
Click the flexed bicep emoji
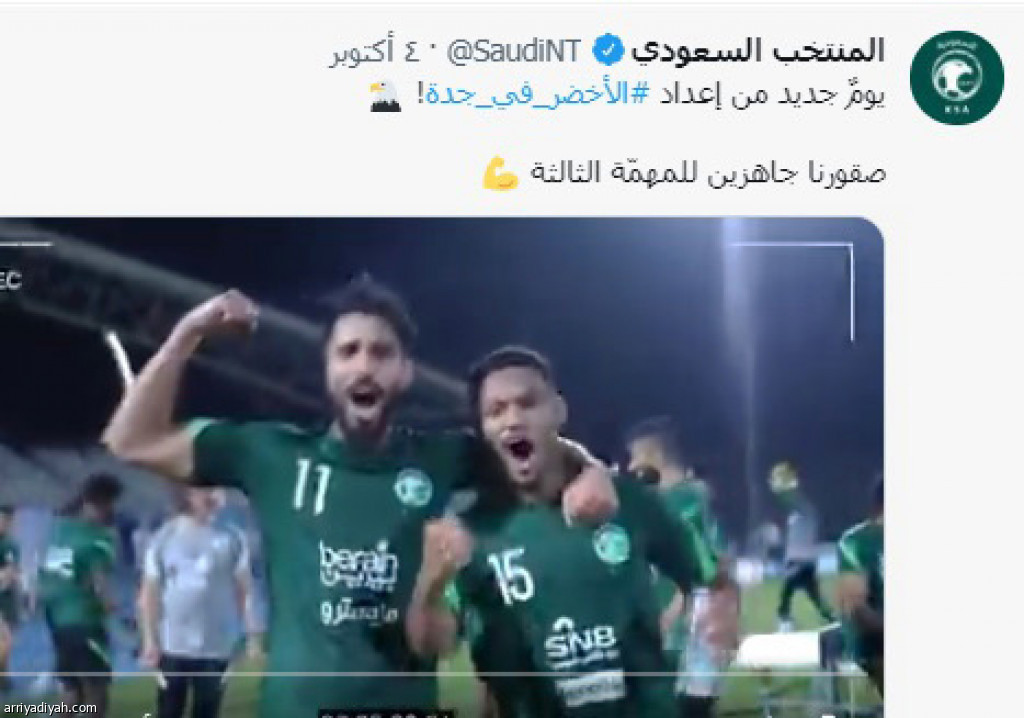tap(500, 173)
